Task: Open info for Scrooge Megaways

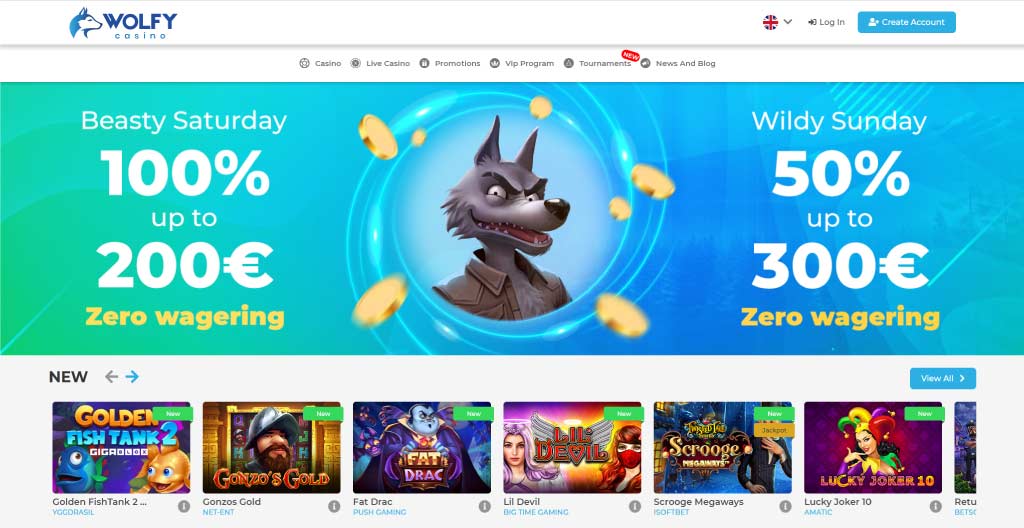Action: [x=785, y=506]
